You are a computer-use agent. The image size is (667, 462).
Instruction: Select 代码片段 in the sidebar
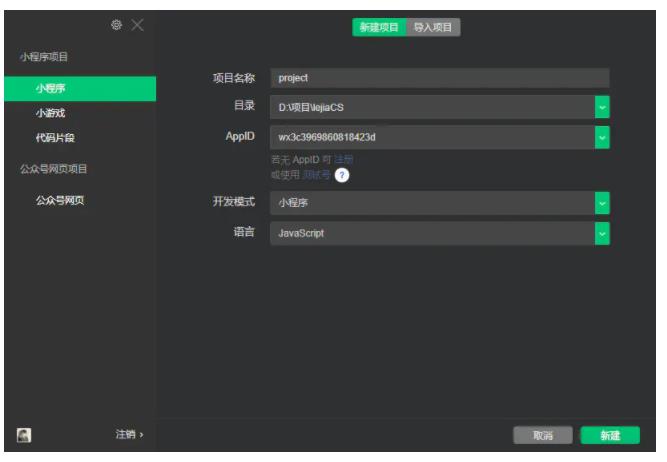[55, 138]
